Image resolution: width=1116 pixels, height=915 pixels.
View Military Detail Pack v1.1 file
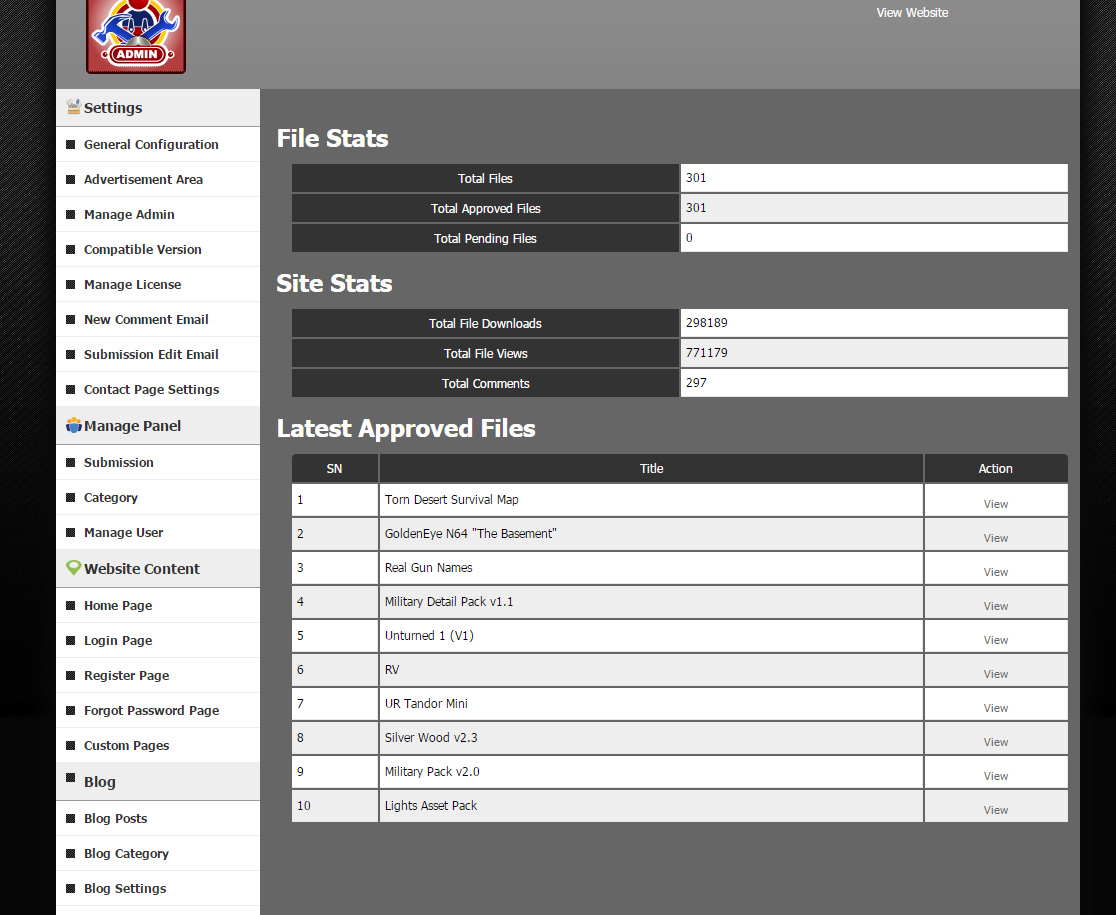click(995, 606)
